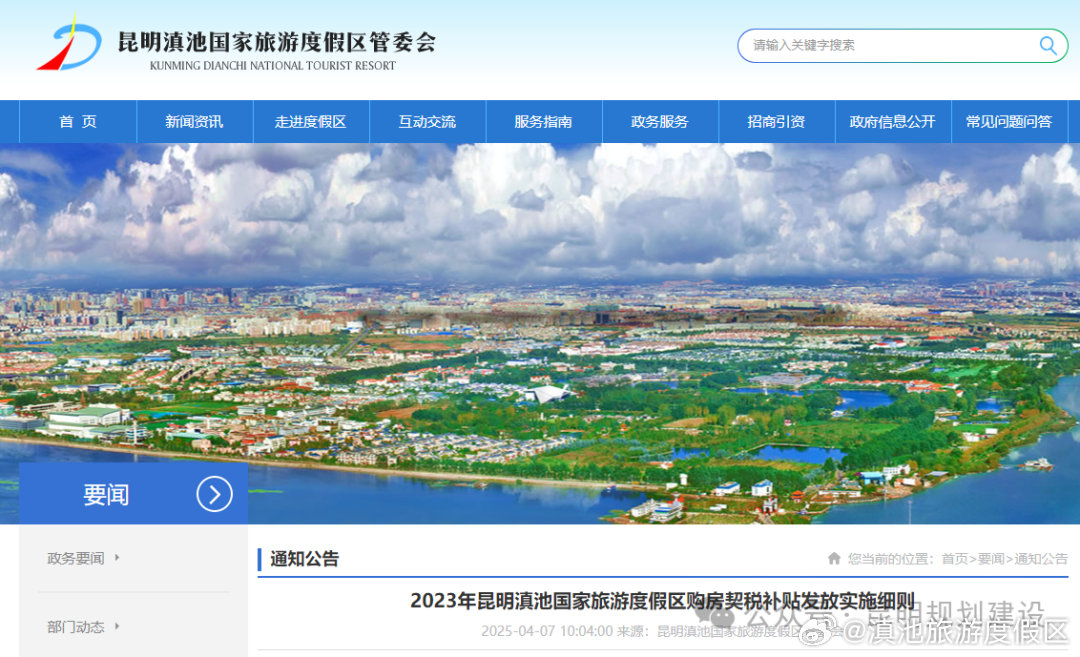
Task: Go to the 新闻资讯 menu
Action: point(194,122)
